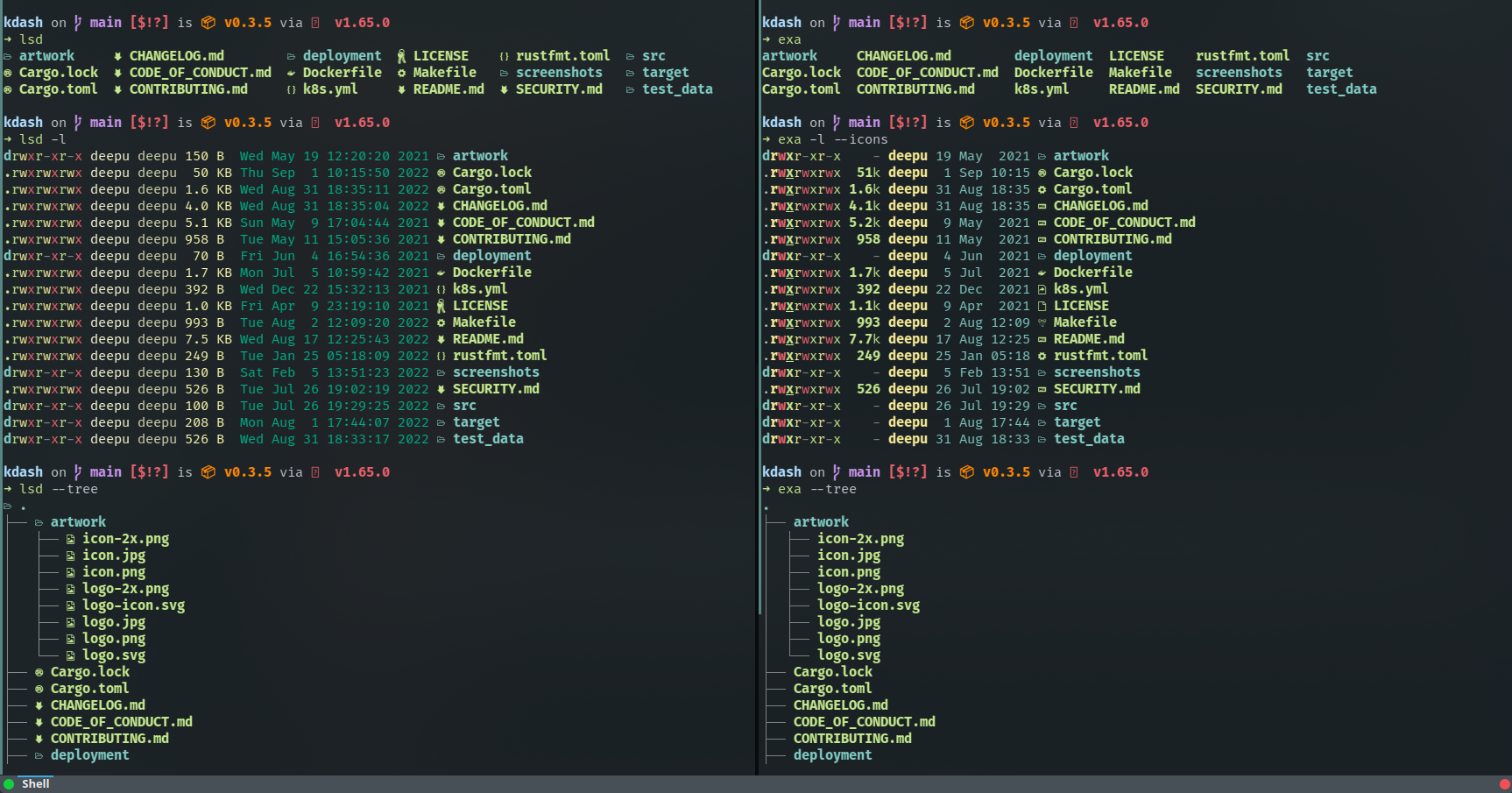The image size is (1512, 793).
Task: Click the folder icon beside artwork in lsd -l
Action: pyautogui.click(x=441, y=156)
